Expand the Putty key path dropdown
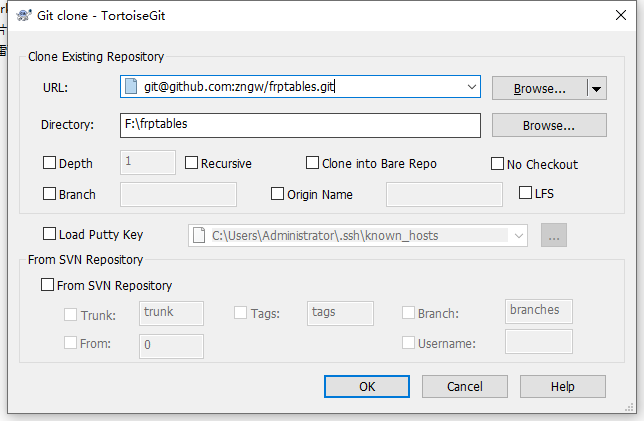 518,236
